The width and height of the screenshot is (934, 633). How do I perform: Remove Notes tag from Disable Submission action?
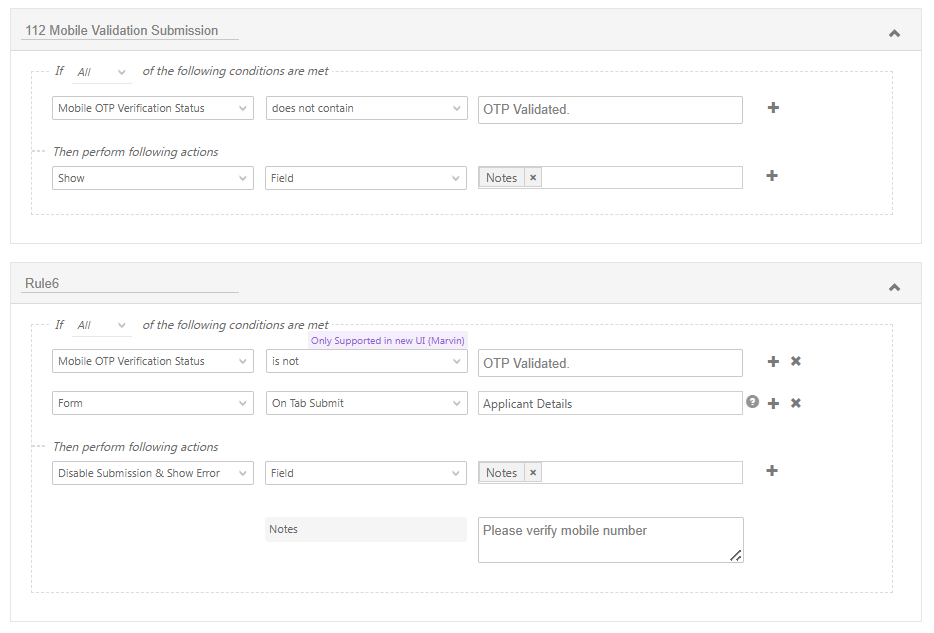533,473
